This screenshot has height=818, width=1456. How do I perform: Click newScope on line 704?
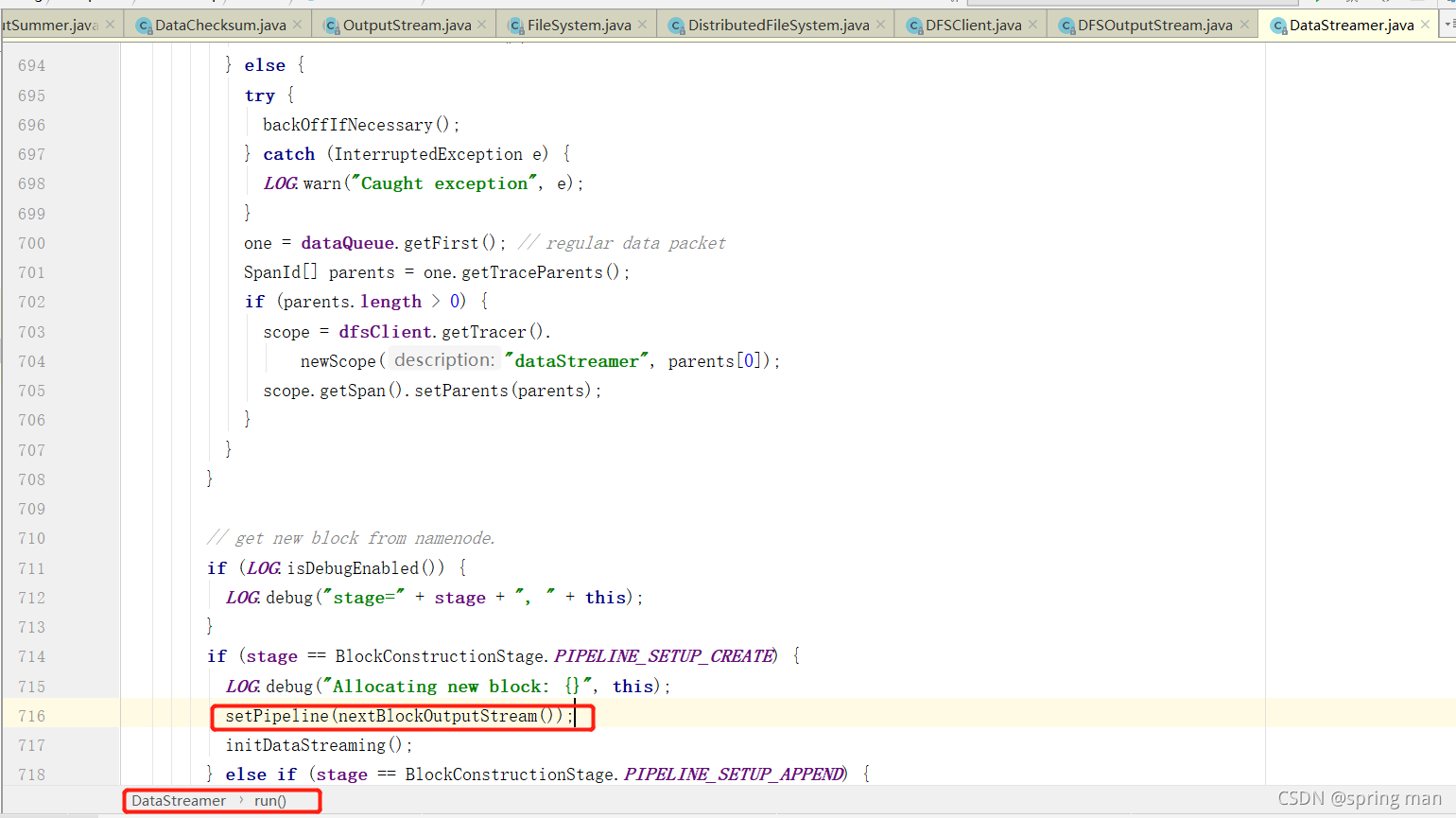pyautogui.click(x=338, y=361)
